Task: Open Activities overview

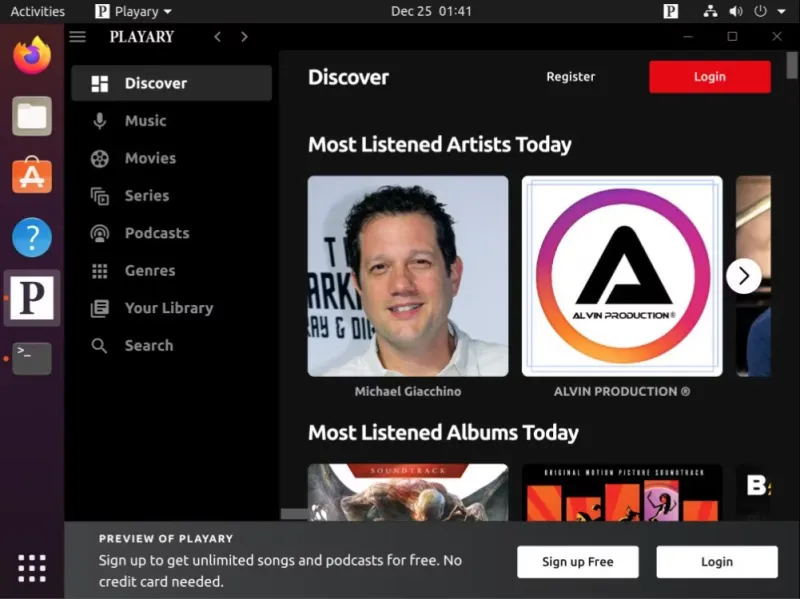Action: click(x=38, y=11)
